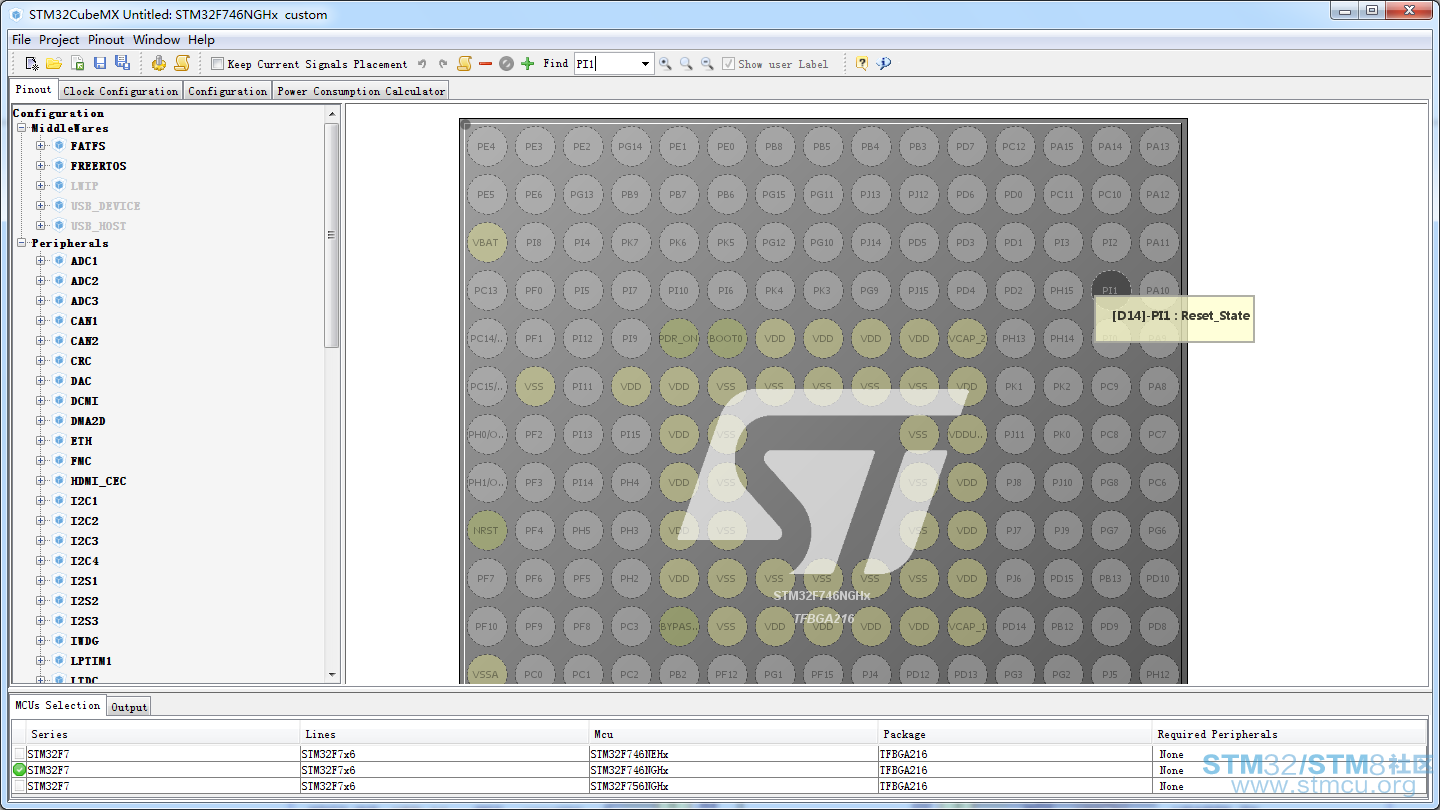Click the Redo arrow in the toolbar
Image resolution: width=1440 pixels, height=810 pixels.
(x=443, y=64)
